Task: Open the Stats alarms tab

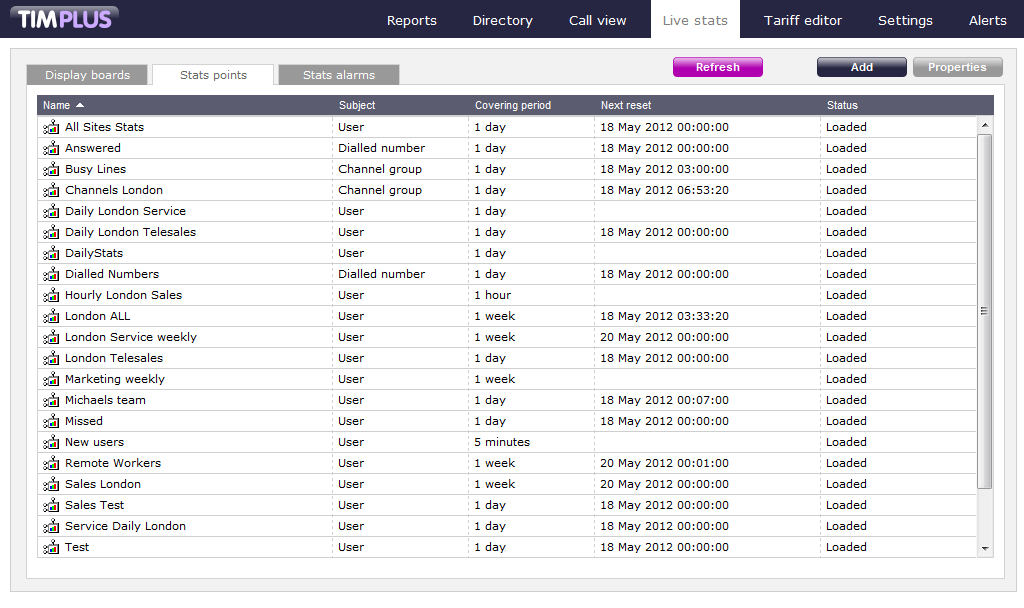Action: (339, 75)
